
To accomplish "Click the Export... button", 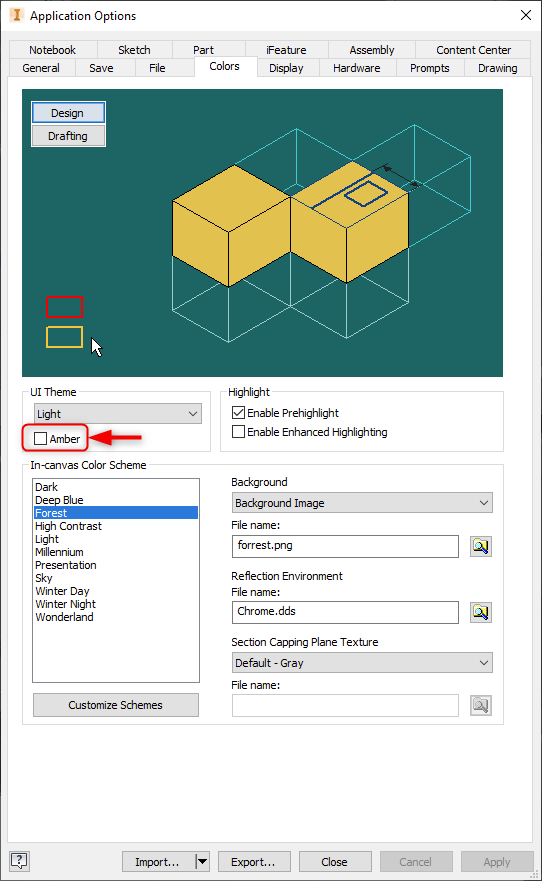I will coord(254,861).
